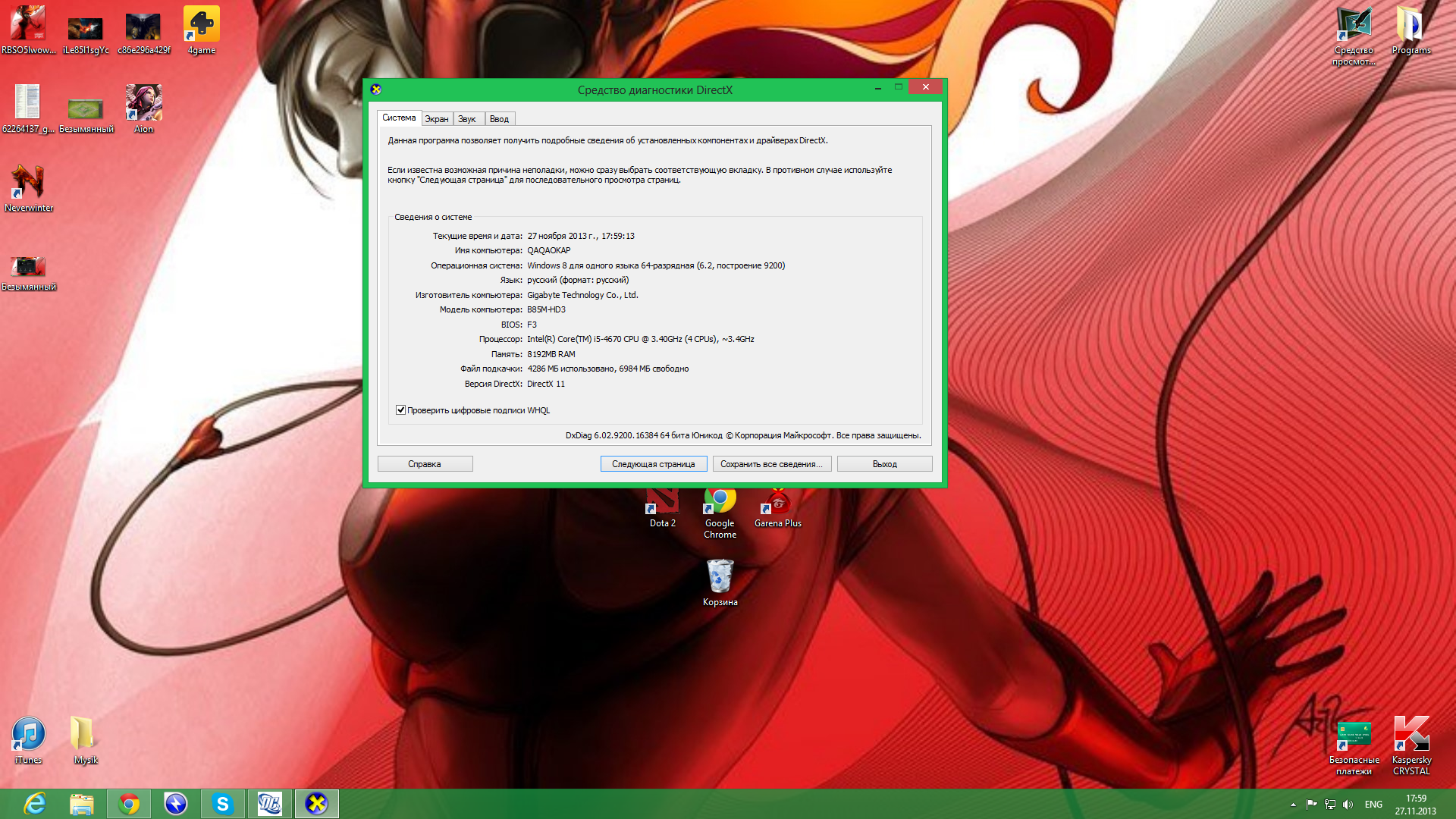Open the Звук tab
The image size is (1456, 819).
click(467, 119)
